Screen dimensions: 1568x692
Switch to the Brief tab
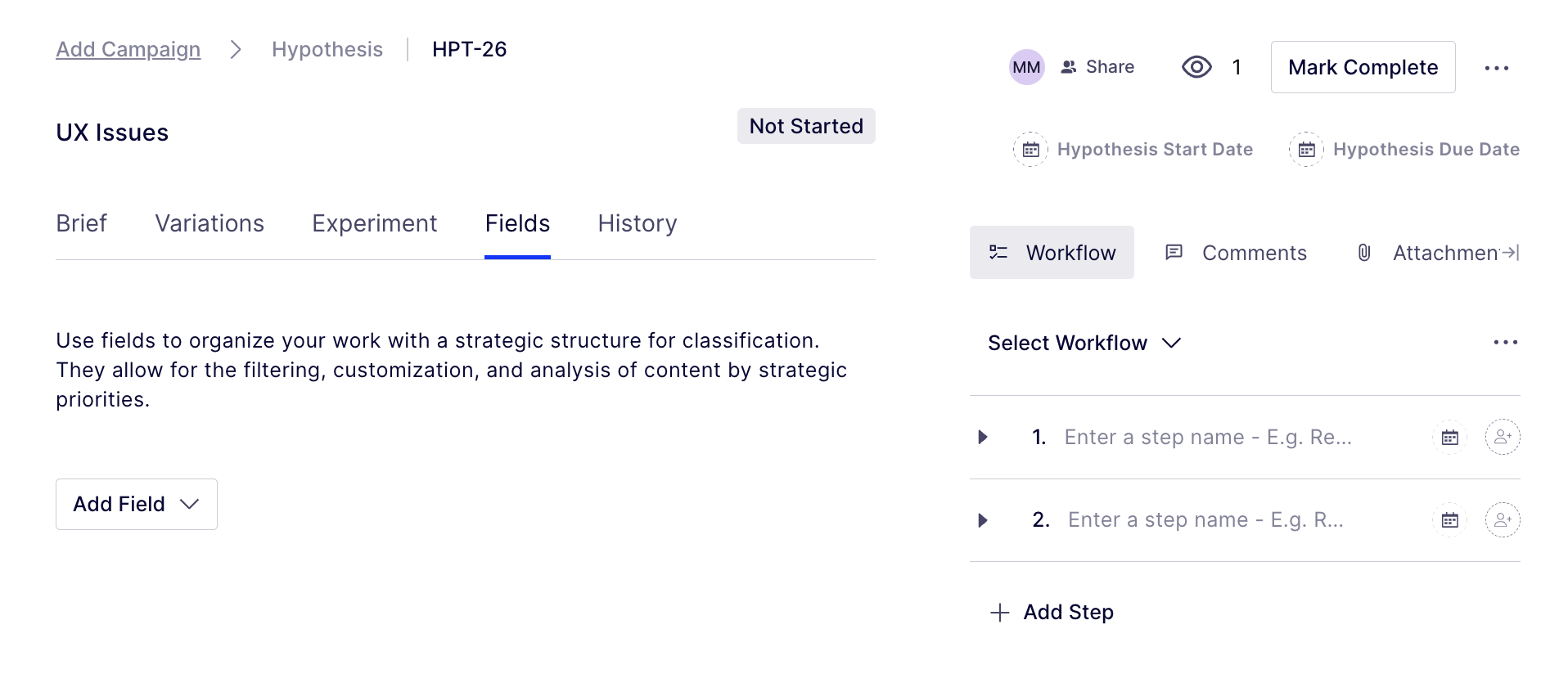coord(81,223)
